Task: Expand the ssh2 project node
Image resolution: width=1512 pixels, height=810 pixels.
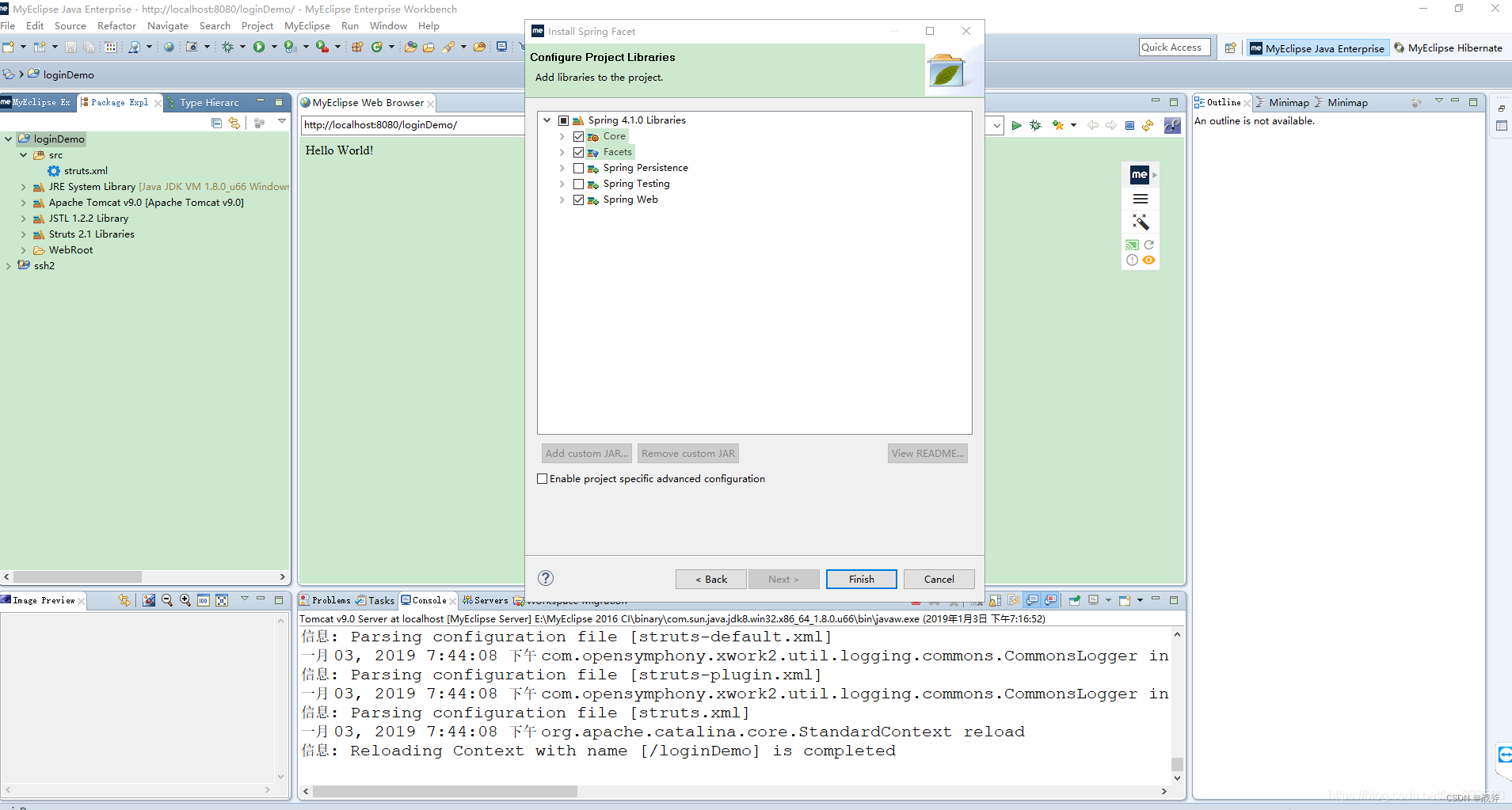Action: pos(9,266)
